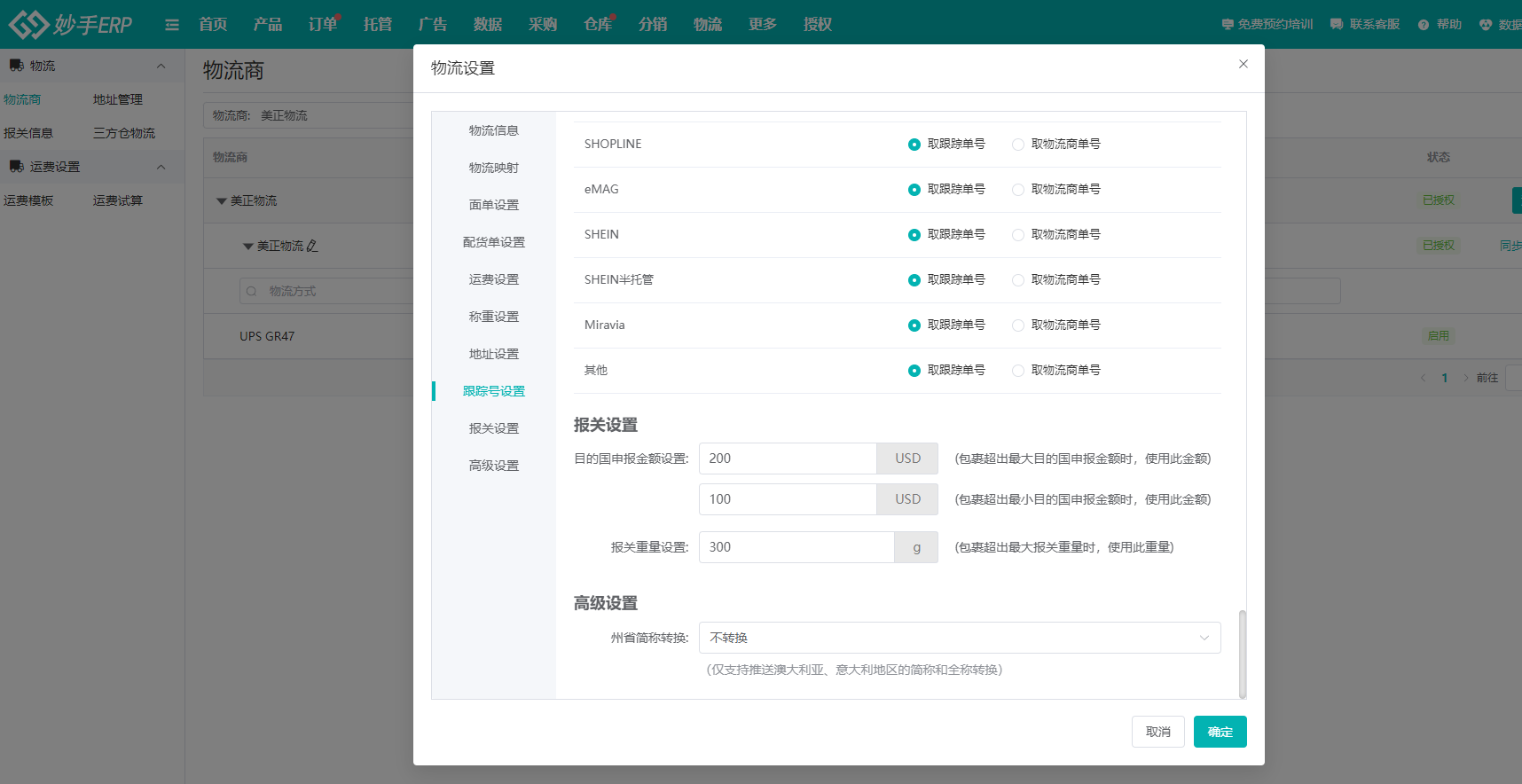Collapse the 运费设置 sidebar section
Image resolution: width=1522 pixels, height=784 pixels.
click(161, 167)
